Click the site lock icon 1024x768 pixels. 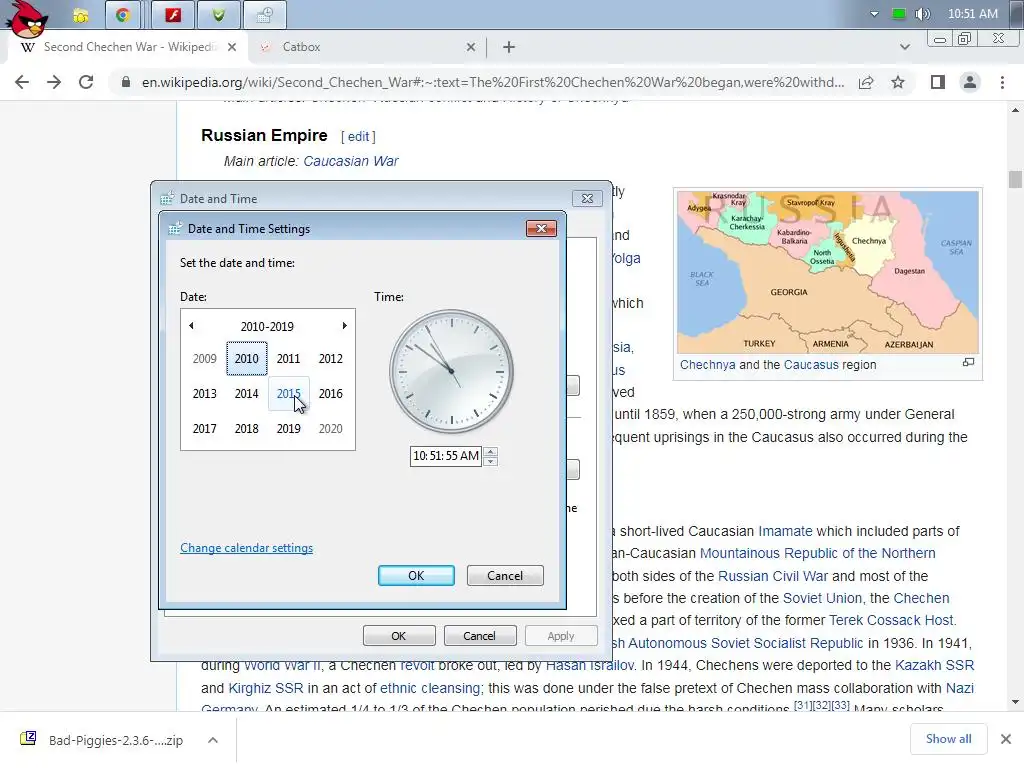point(125,82)
